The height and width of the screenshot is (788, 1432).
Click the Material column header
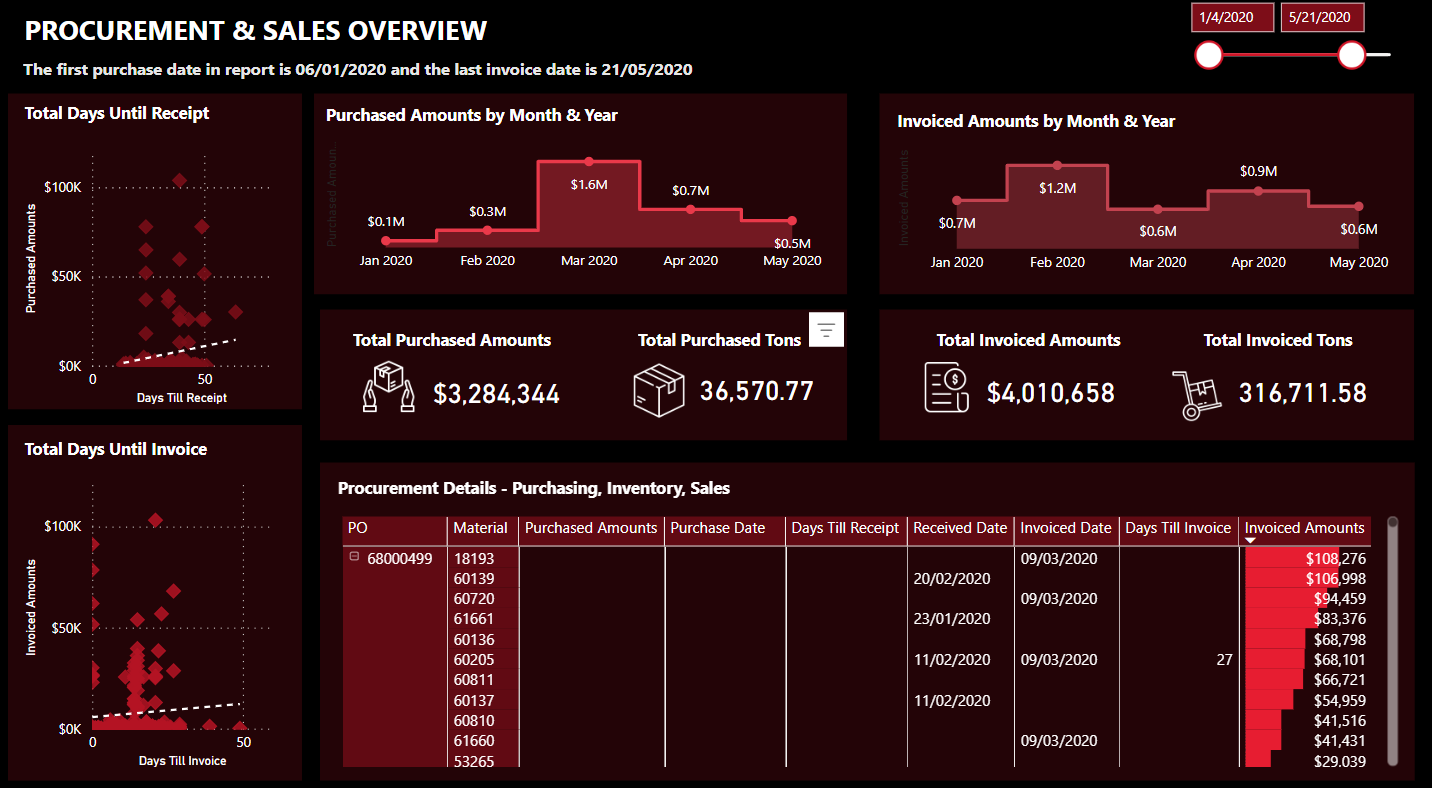pyautogui.click(x=480, y=528)
